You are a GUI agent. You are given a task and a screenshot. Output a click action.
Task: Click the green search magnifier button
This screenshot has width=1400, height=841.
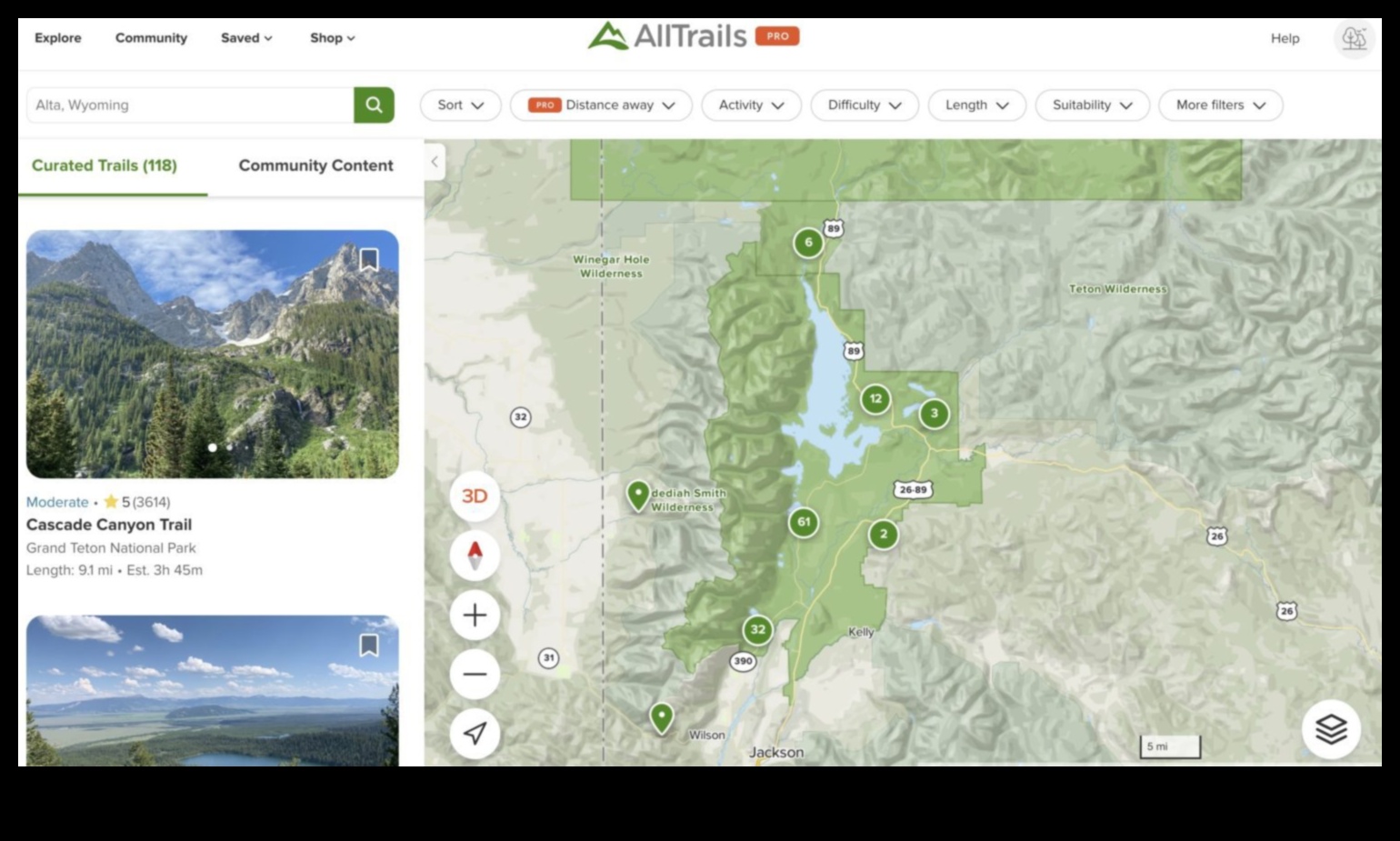tap(374, 105)
